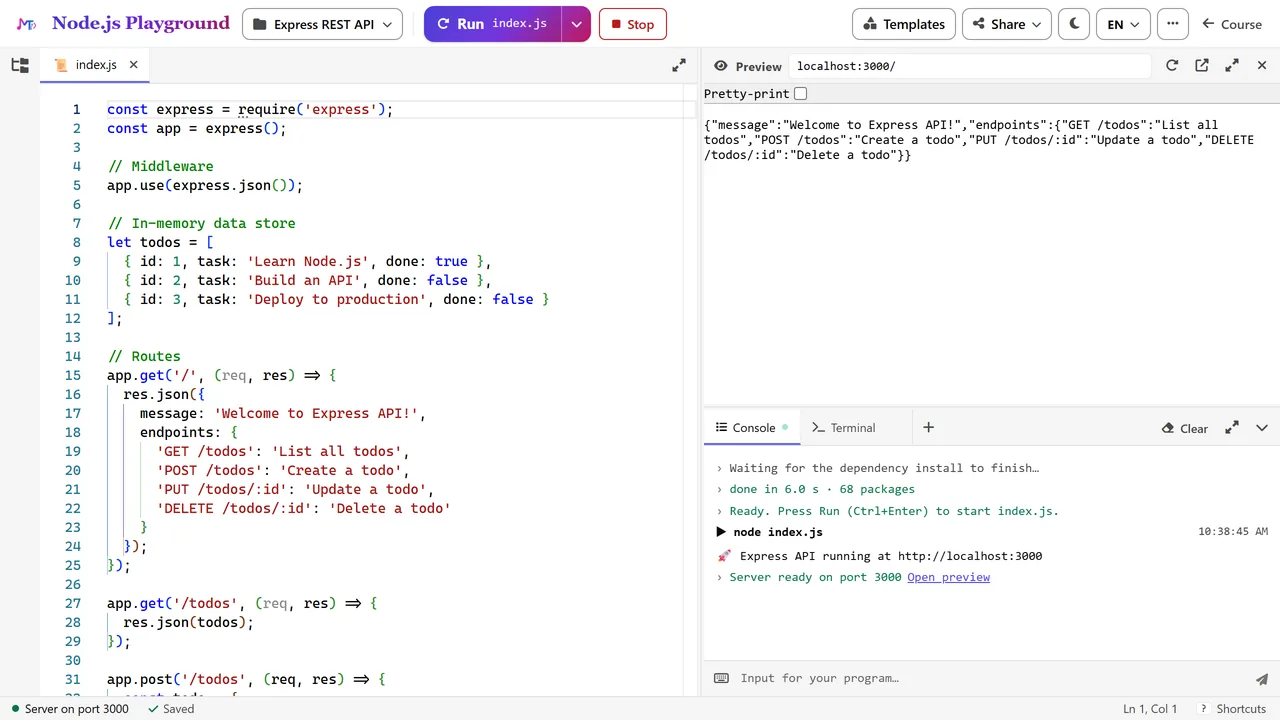Click the Saved status indicator
The width and height of the screenshot is (1280, 720).
(x=171, y=708)
